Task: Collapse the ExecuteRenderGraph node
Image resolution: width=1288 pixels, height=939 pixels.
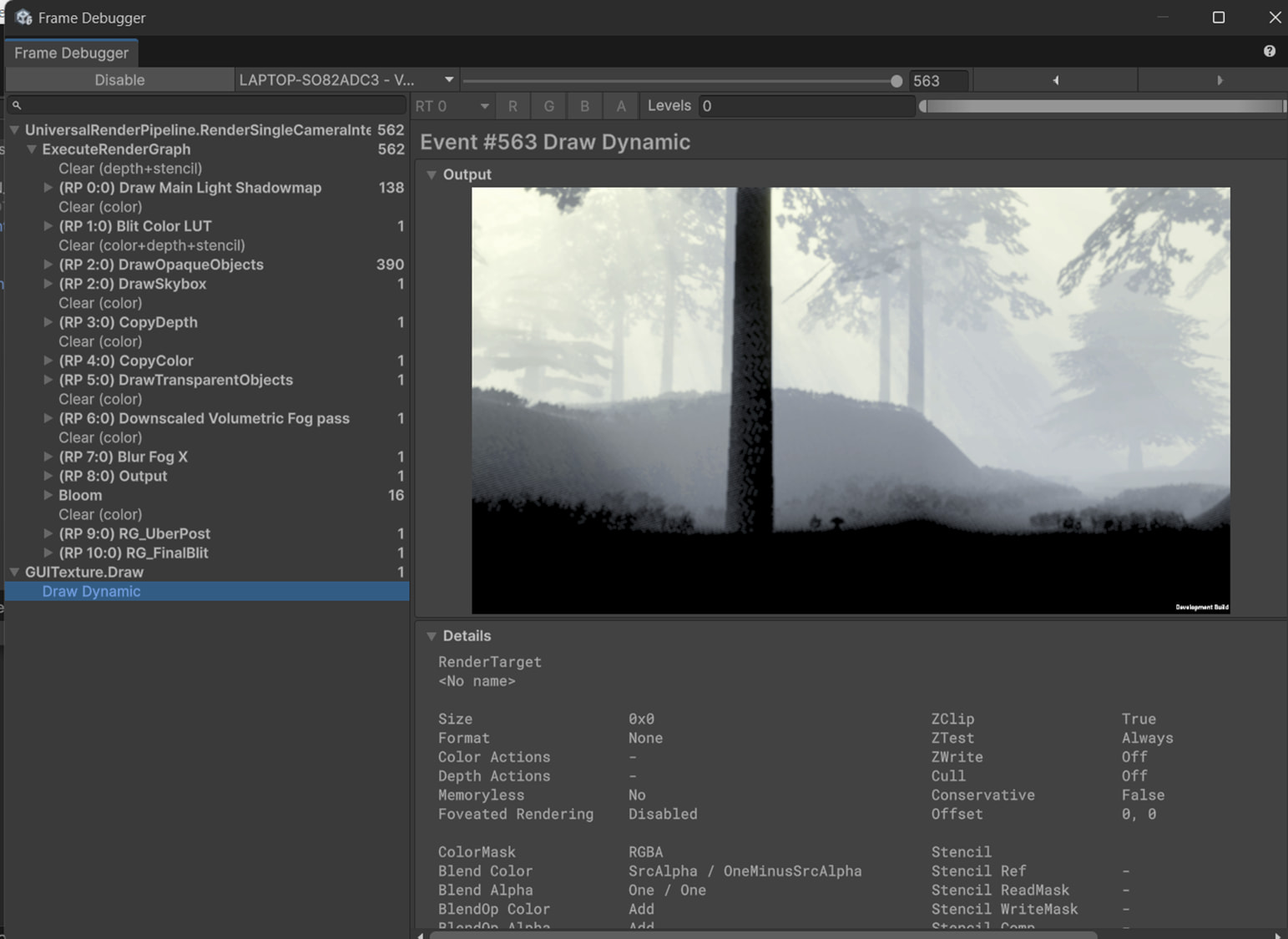Action: click(x=32, y=149)
